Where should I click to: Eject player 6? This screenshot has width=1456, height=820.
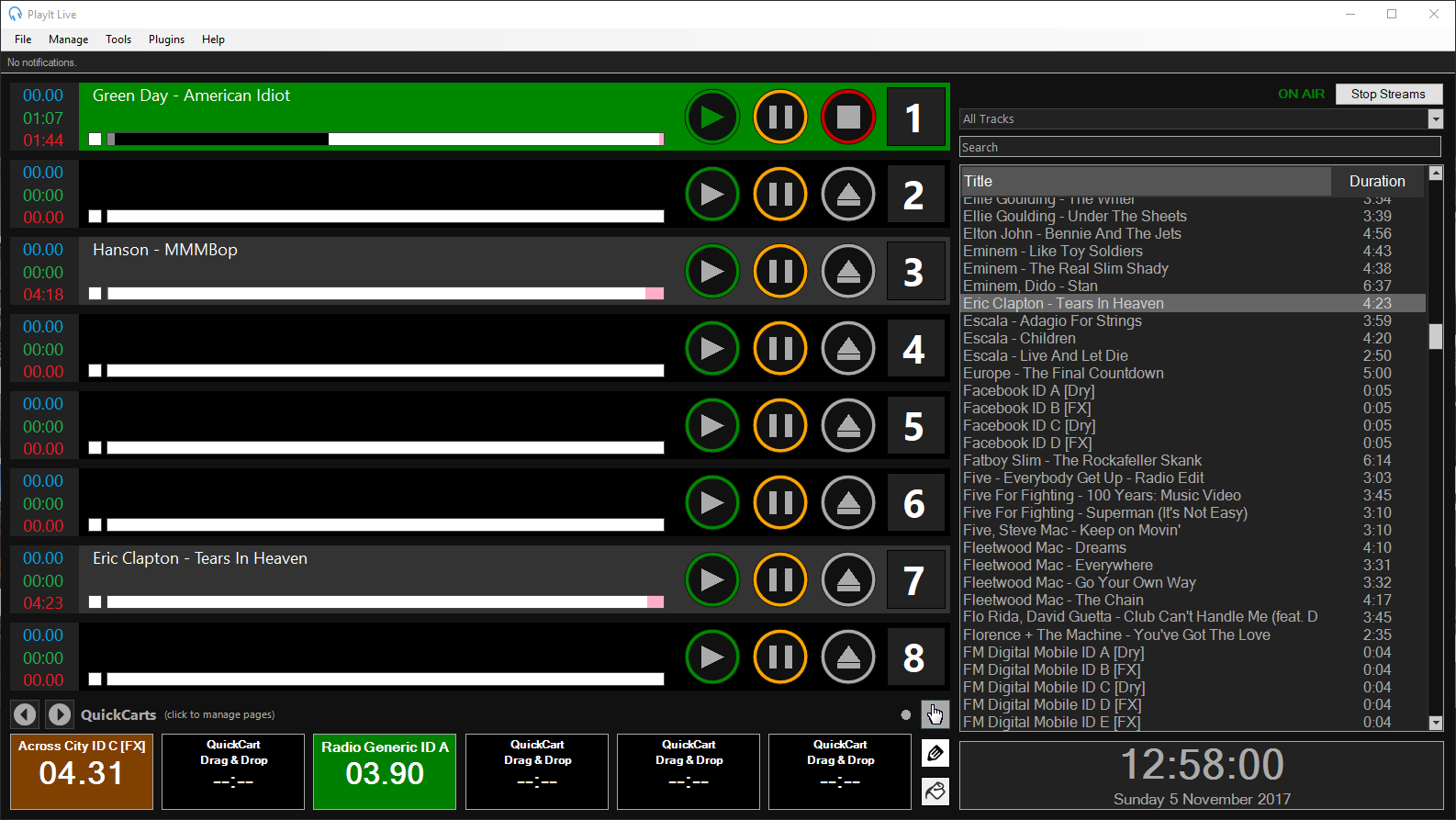pyautogui.click(x=848, y=503)
